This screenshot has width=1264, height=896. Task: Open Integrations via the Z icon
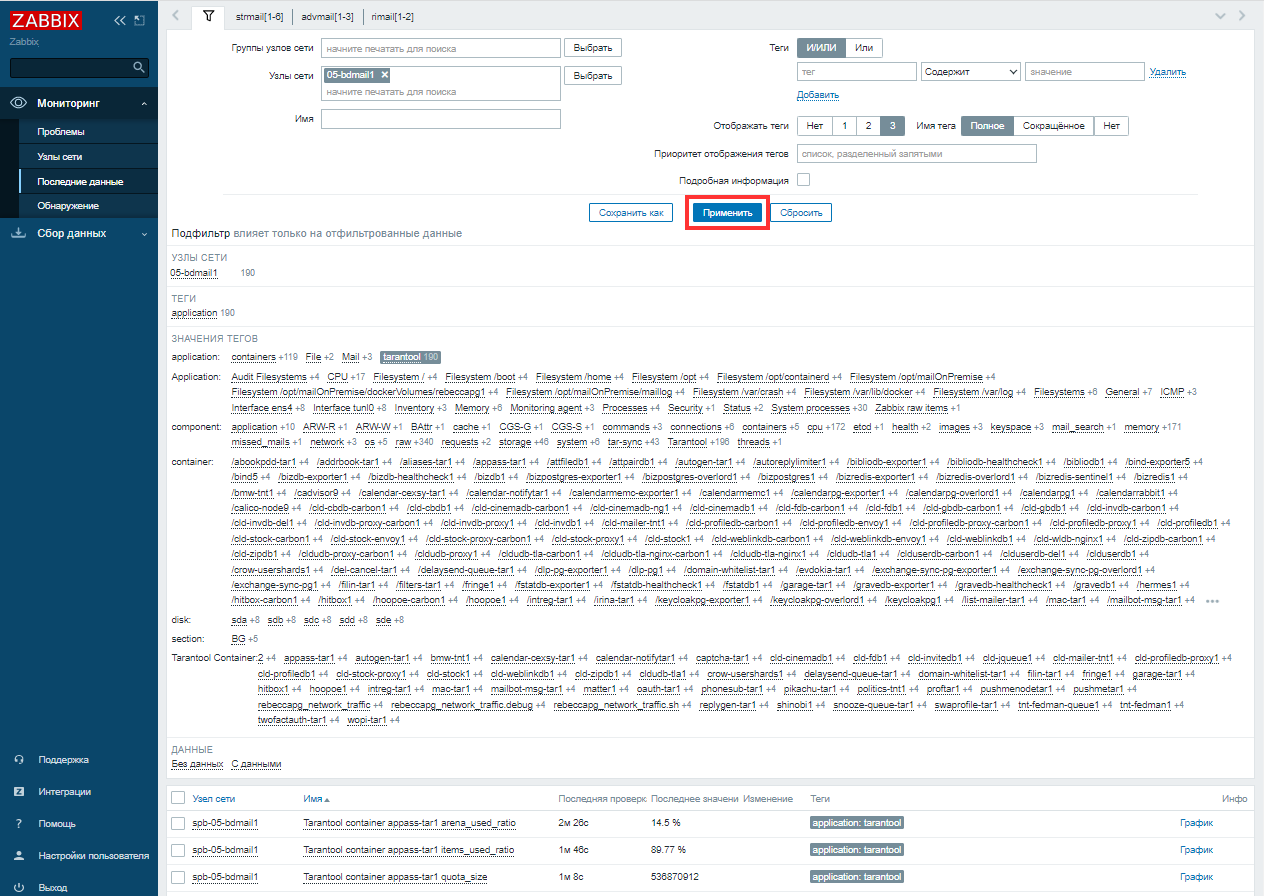[18, 792]
